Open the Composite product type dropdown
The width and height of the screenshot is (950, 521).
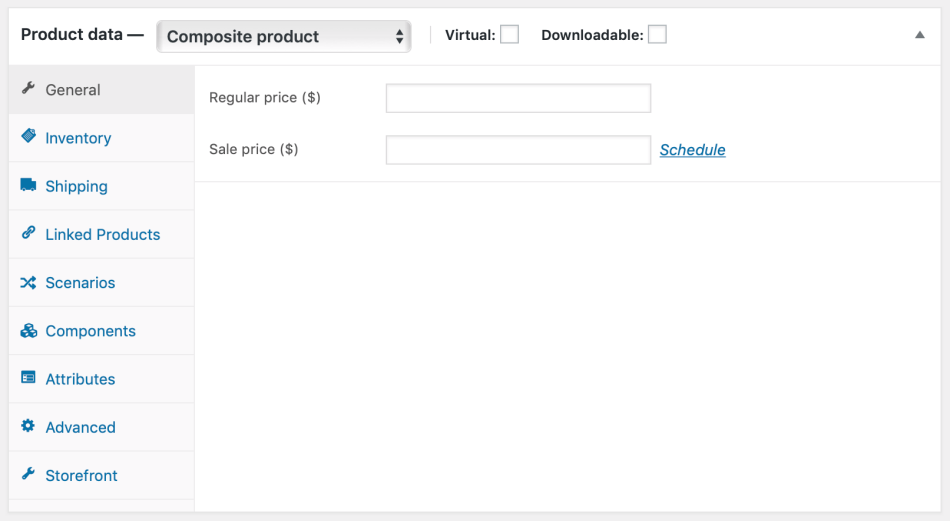284,36
